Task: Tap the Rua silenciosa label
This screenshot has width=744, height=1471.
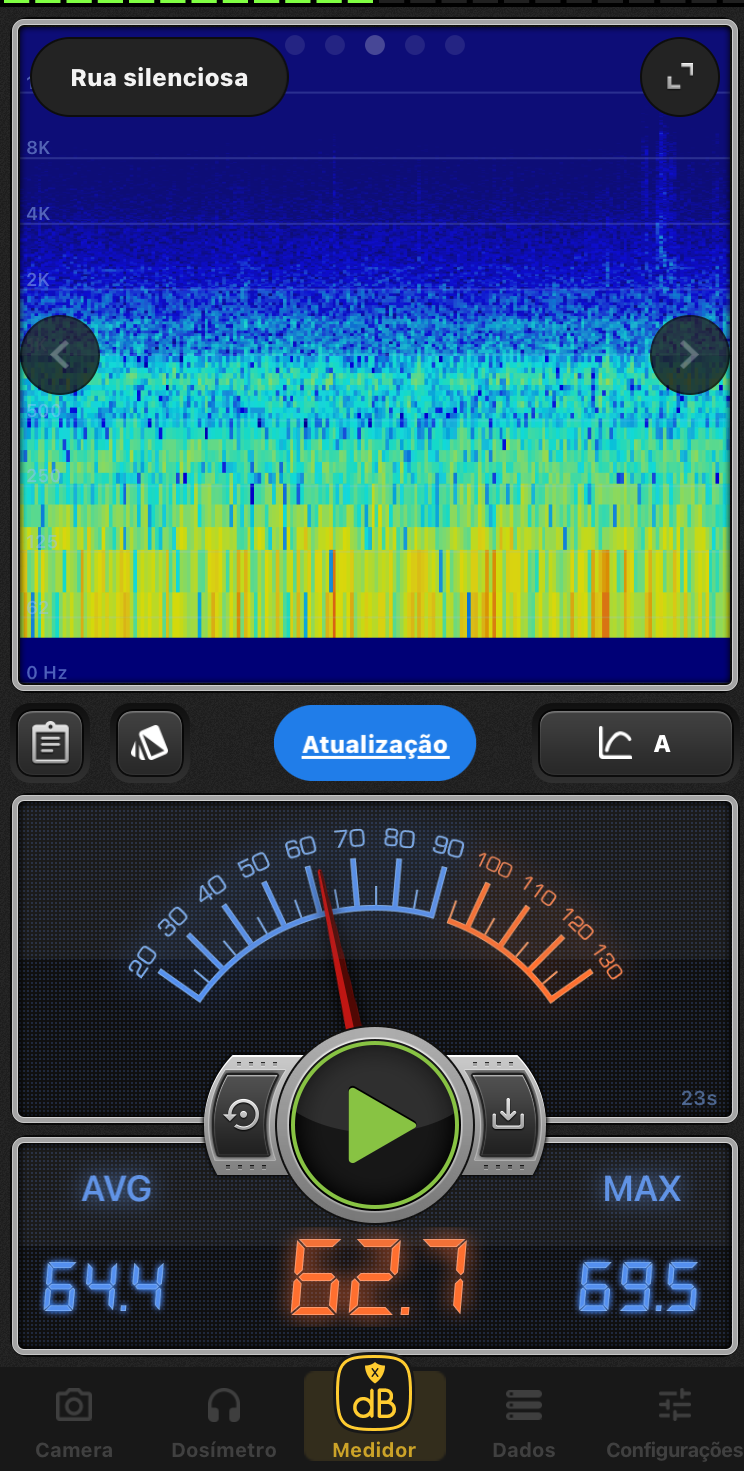Action: tap(159, 78)
